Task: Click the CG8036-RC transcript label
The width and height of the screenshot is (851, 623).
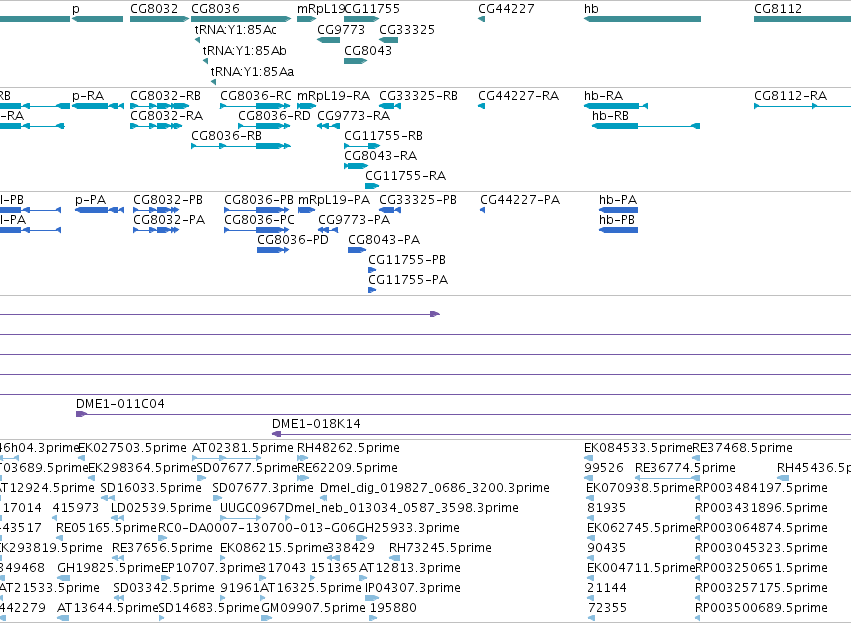Action: pos(256,96)
